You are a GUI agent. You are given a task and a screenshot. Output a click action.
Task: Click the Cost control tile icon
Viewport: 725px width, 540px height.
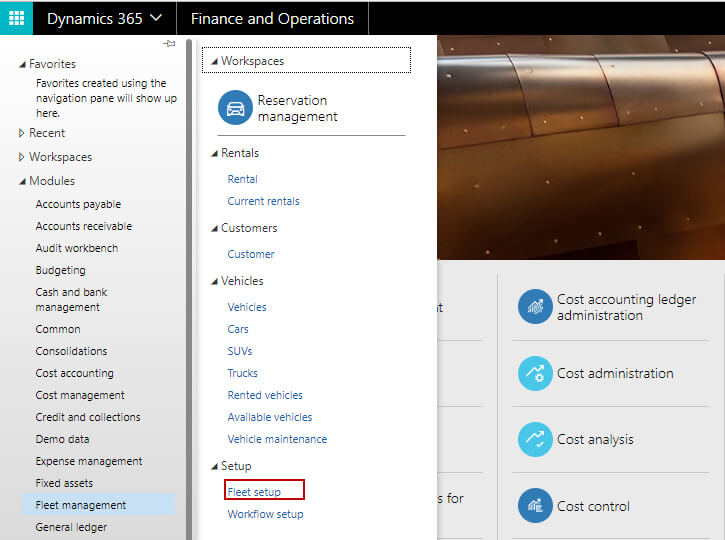[x=535, y=506]
